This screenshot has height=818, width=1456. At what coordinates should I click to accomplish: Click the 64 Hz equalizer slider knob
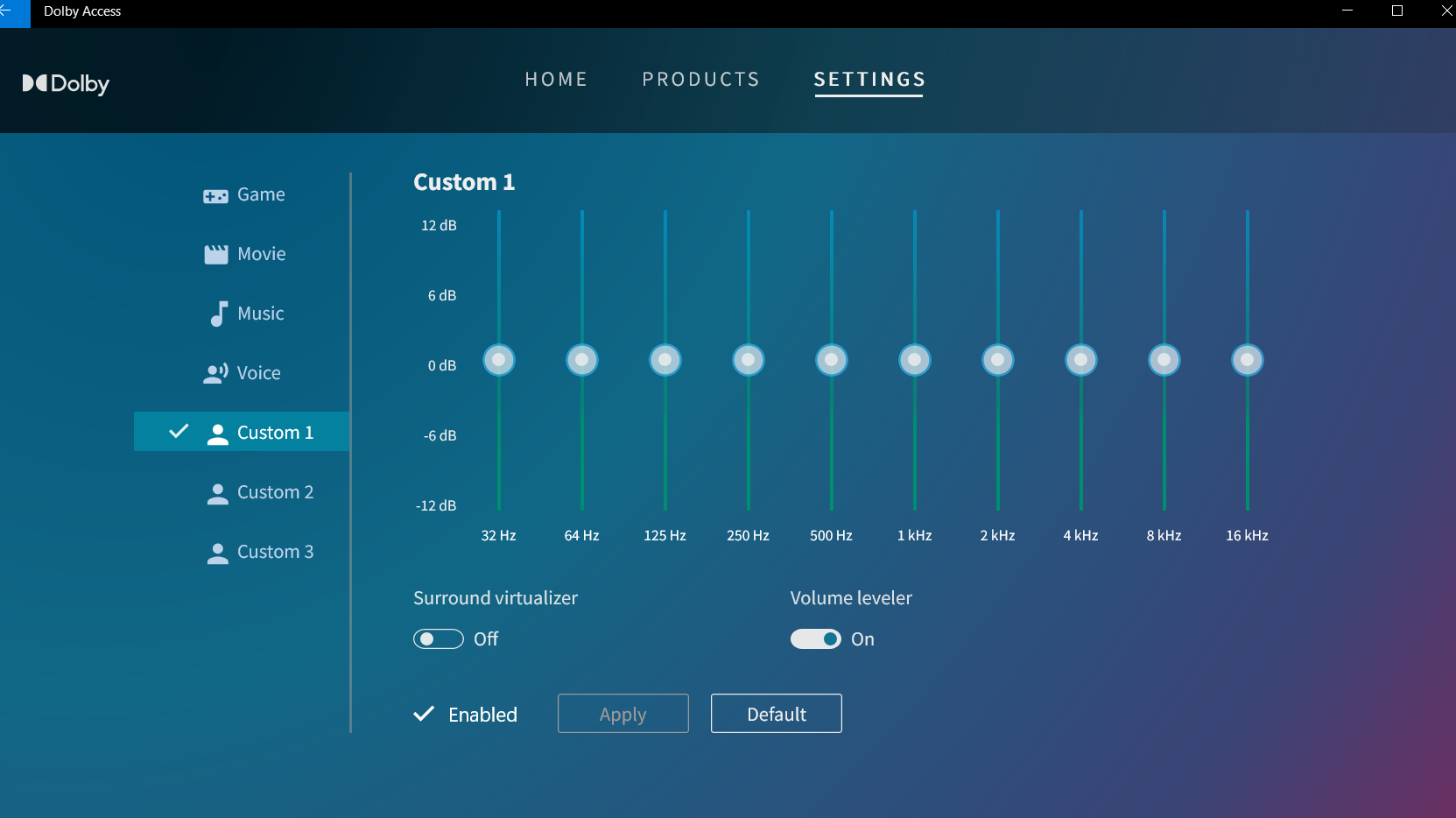click(582, 360)
